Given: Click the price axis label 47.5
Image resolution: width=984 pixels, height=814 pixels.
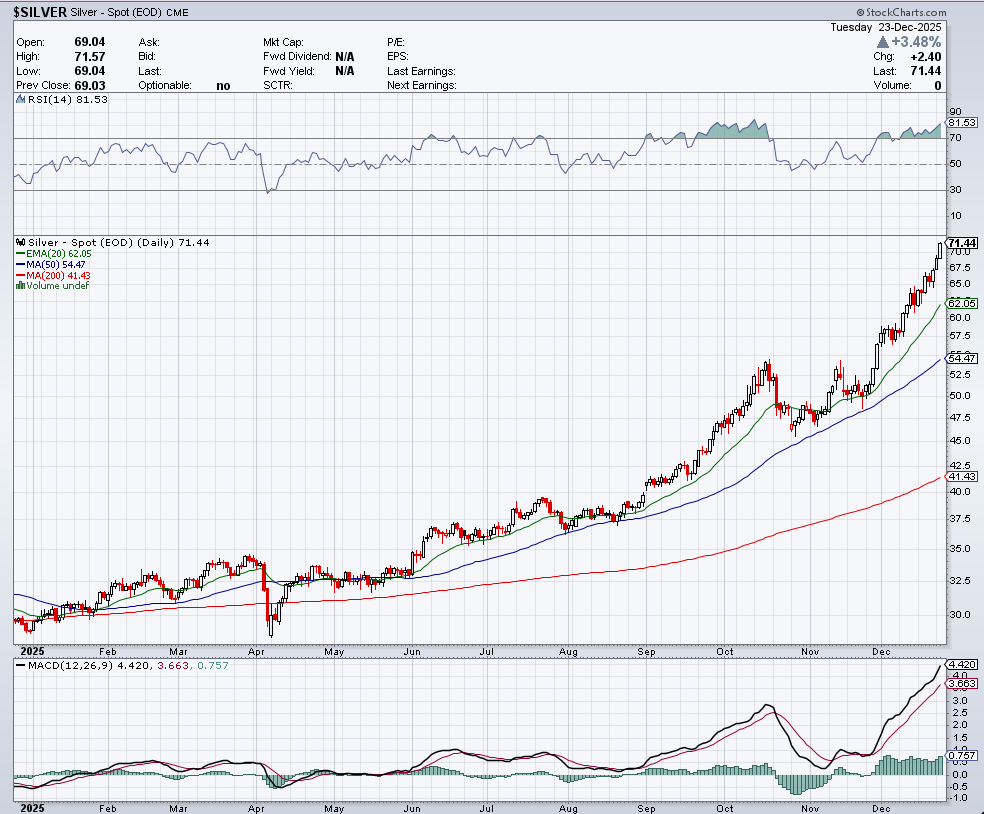Looking at the screenshot, I should (960, 417).
